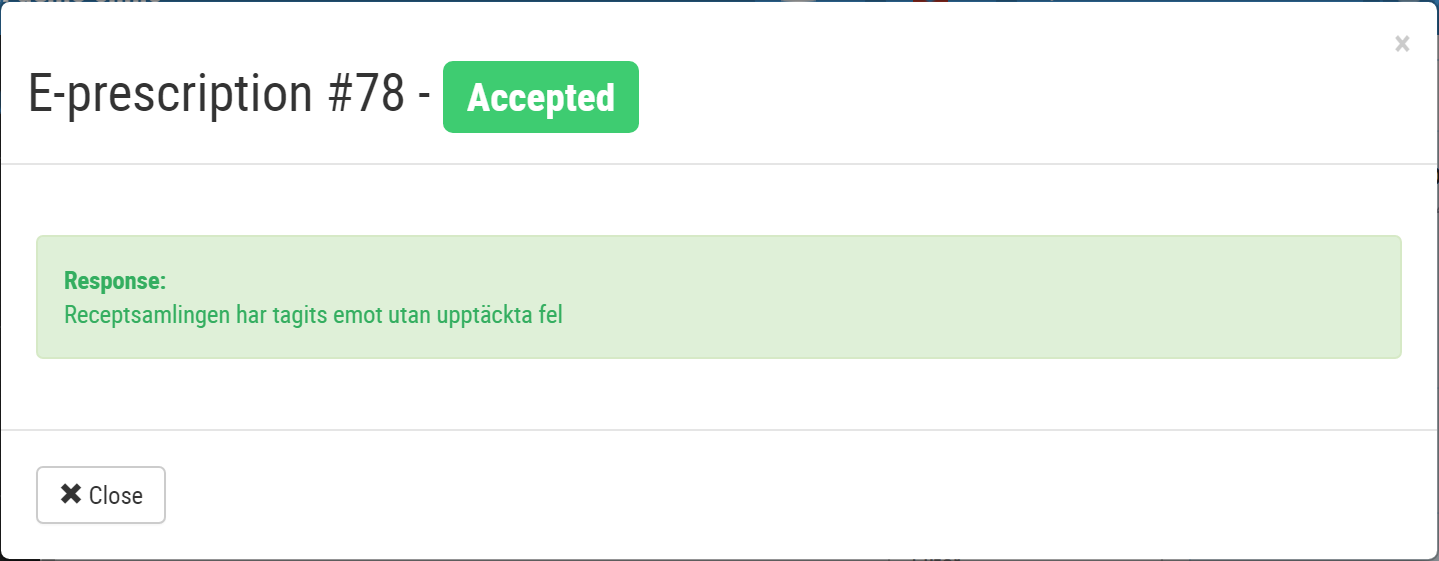Click the blank header space right of Accepted
This screenshot has height=561, width=1439.
[x=1000, y=97]
